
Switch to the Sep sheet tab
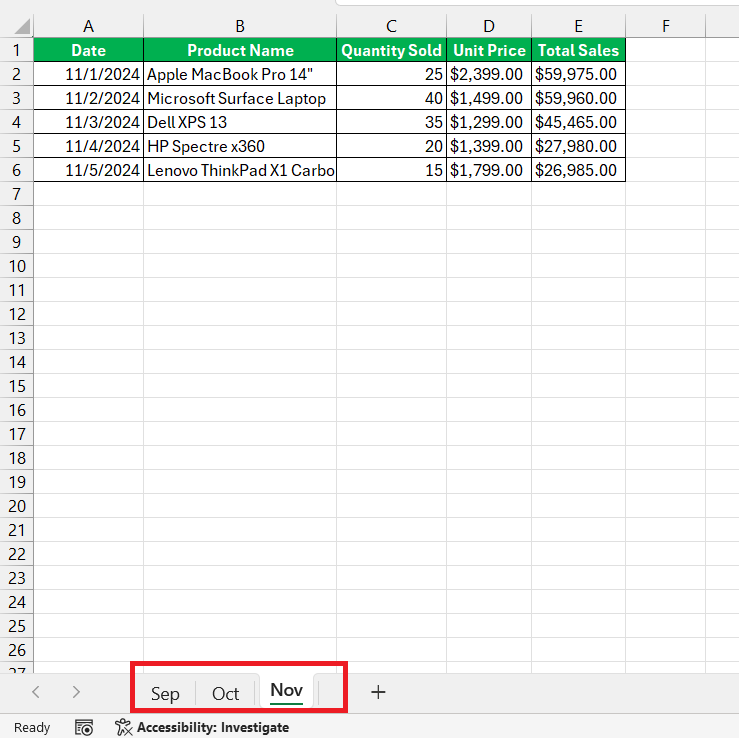(x=165, y=693)
